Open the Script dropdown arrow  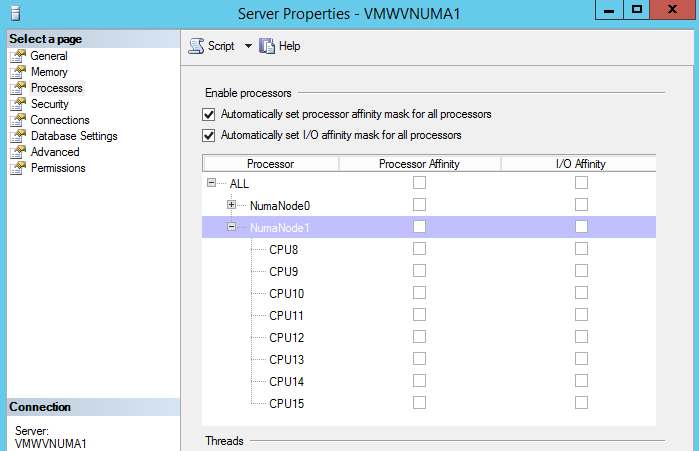click(248, 46)
